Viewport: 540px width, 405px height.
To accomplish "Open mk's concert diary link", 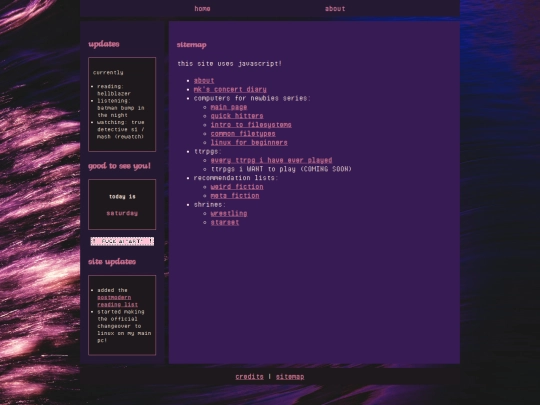I will (230, 90).
